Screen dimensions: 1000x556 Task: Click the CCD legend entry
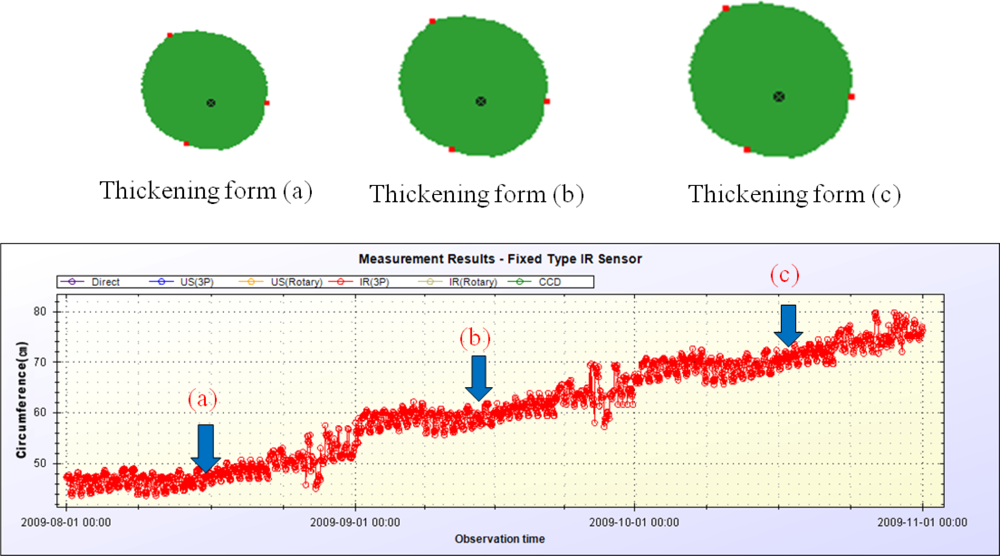[534, 282]
